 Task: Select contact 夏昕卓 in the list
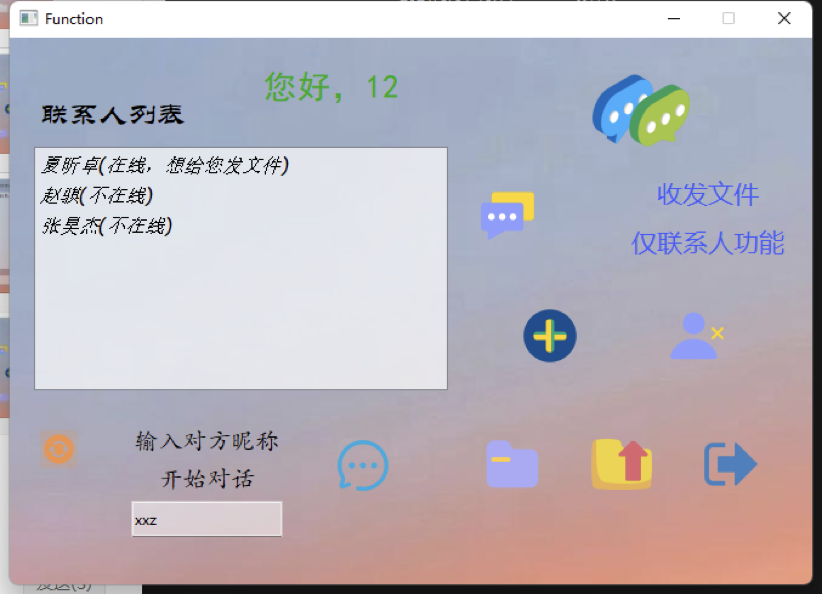(165, 165)
